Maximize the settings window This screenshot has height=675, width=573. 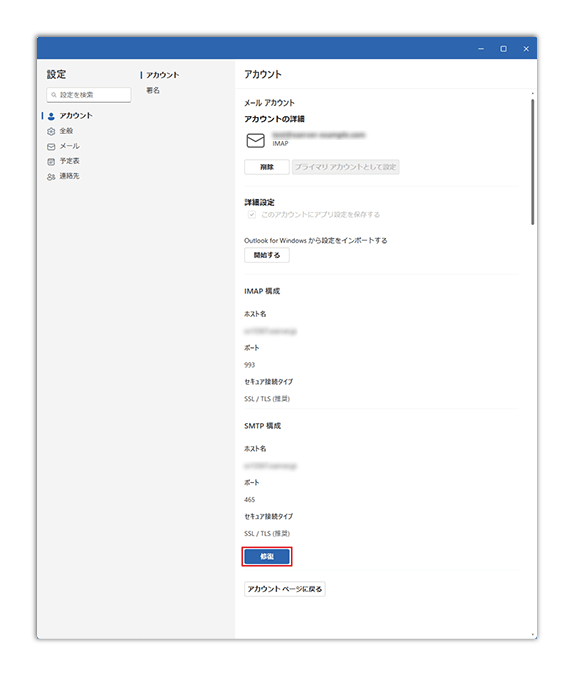[x=503, y=49]
